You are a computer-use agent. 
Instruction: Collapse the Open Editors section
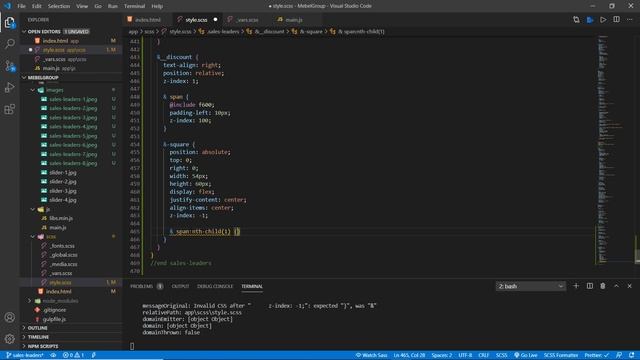pos(71,31)
